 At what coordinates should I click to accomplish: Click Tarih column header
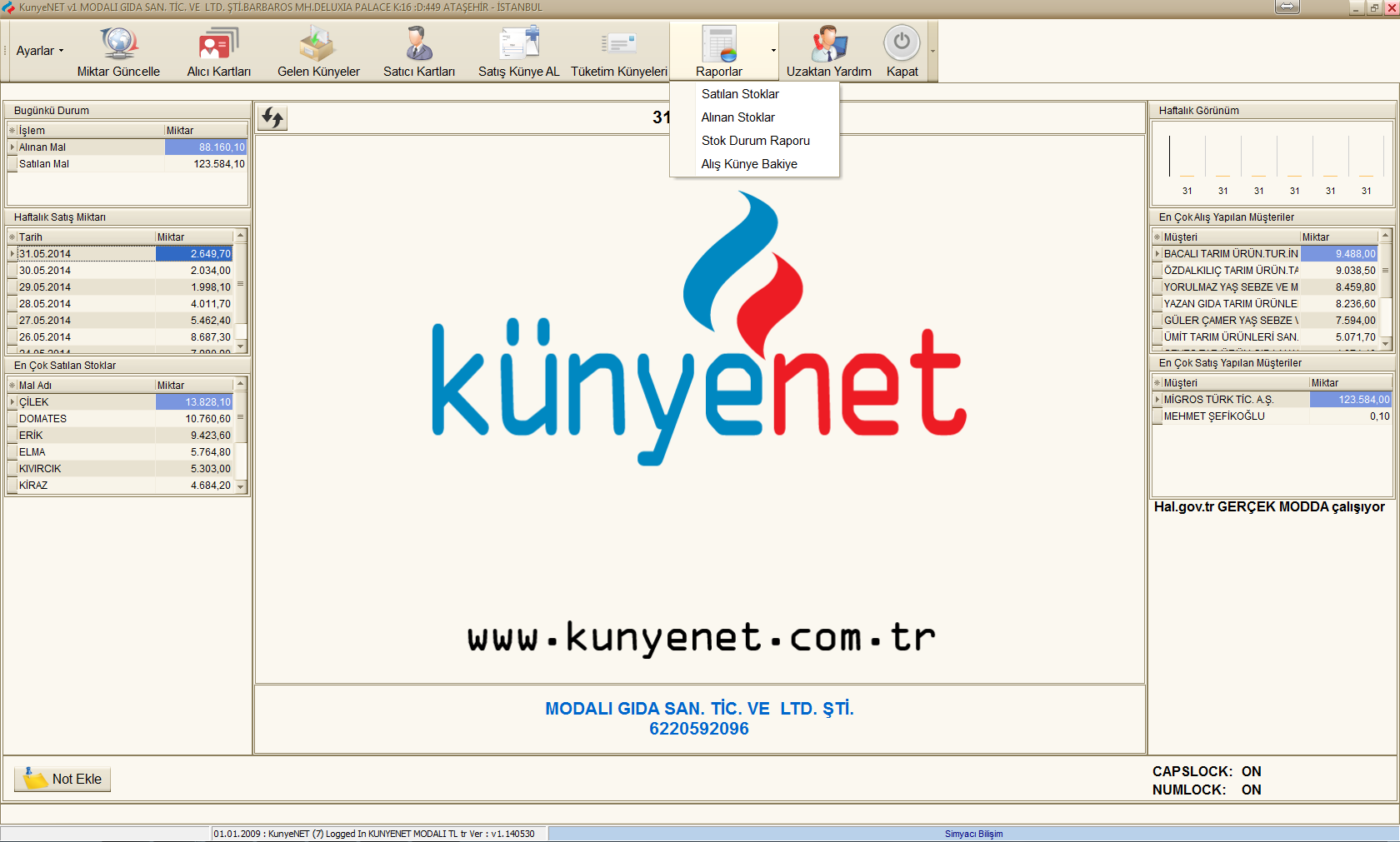[86, 237]
